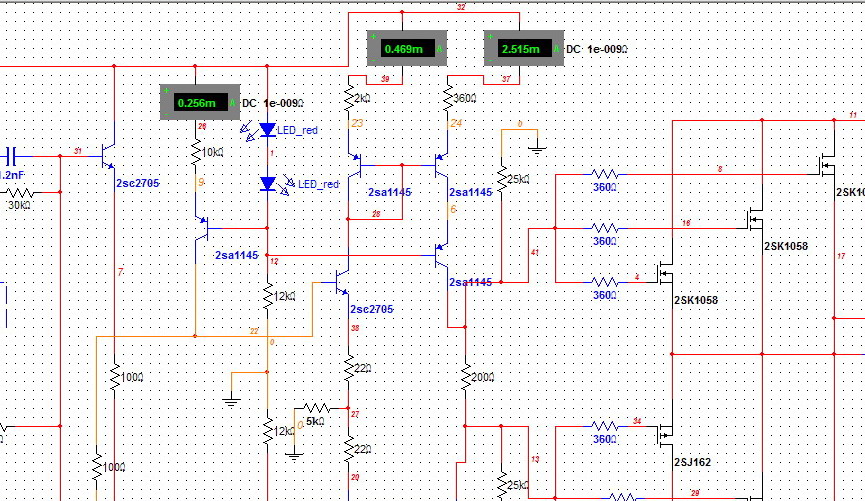
Task: Select the black 360Ω resistor above net 24
Action: click(447, 98)
